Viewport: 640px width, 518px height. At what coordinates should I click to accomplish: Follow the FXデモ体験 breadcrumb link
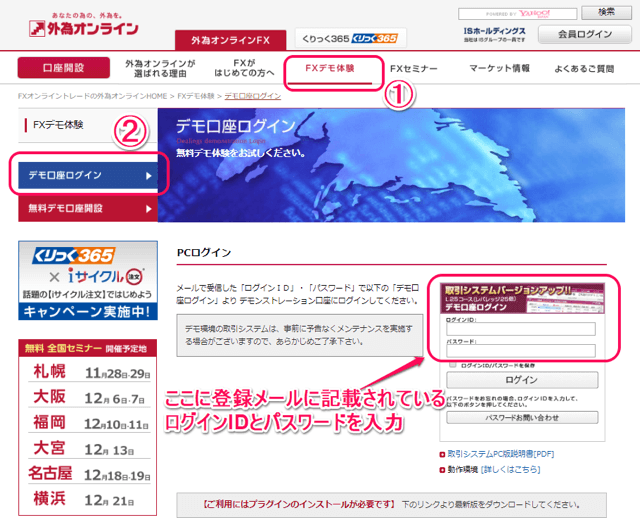coord(196,96)
